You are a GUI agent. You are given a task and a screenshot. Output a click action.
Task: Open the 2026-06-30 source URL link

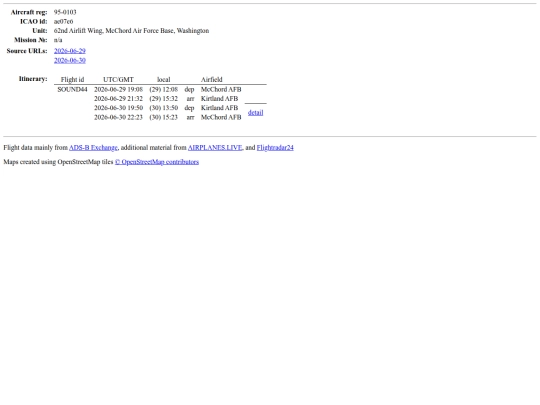pos(70,60)
